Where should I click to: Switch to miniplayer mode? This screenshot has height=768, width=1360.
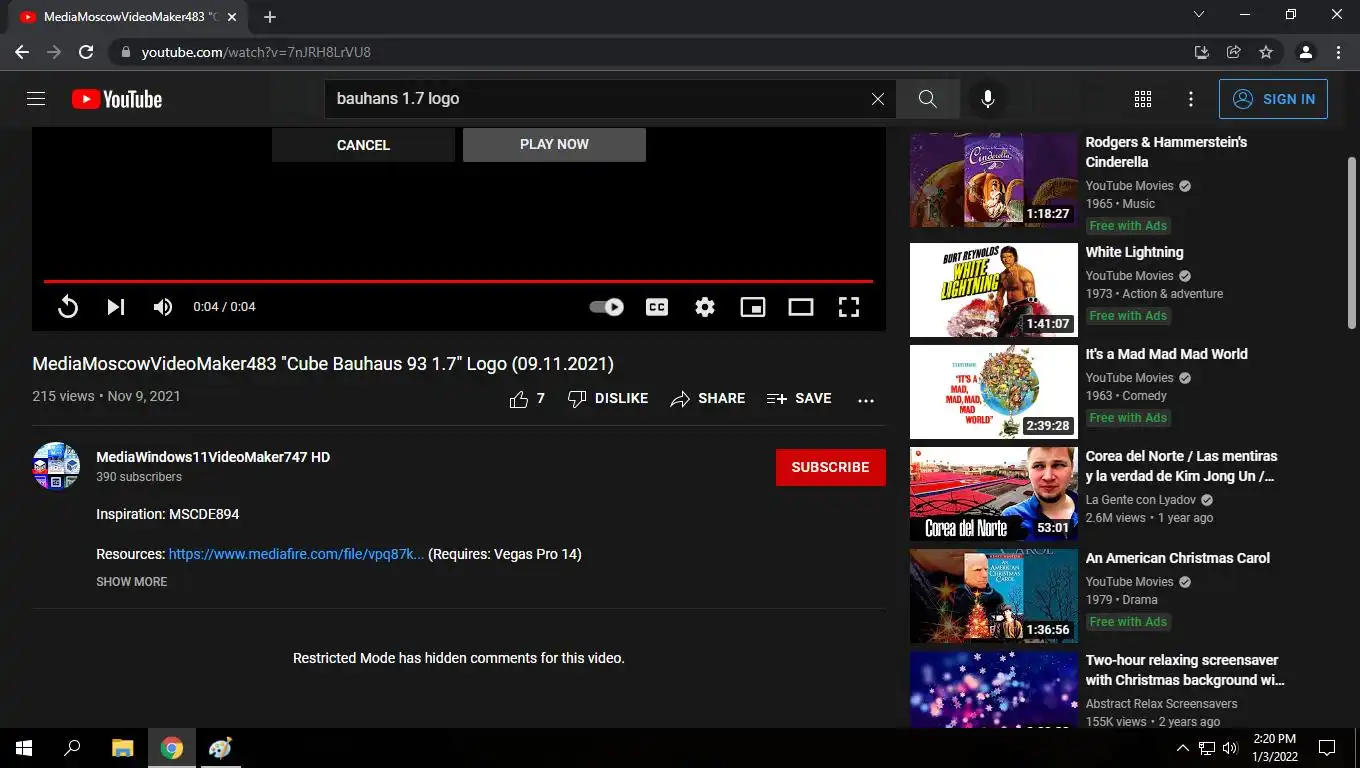pyautogui.click(x=753, y=307)
